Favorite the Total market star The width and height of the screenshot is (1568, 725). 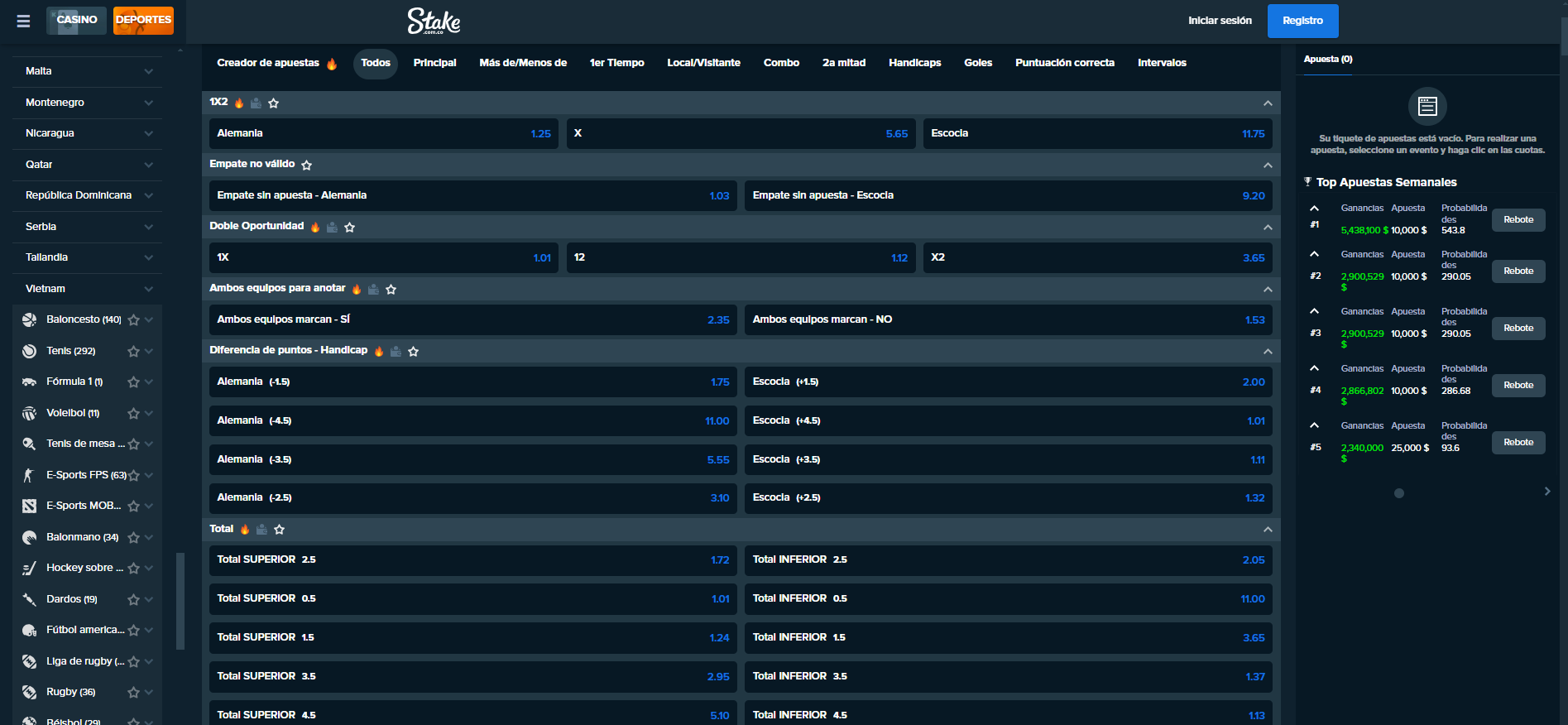(280, 529)
